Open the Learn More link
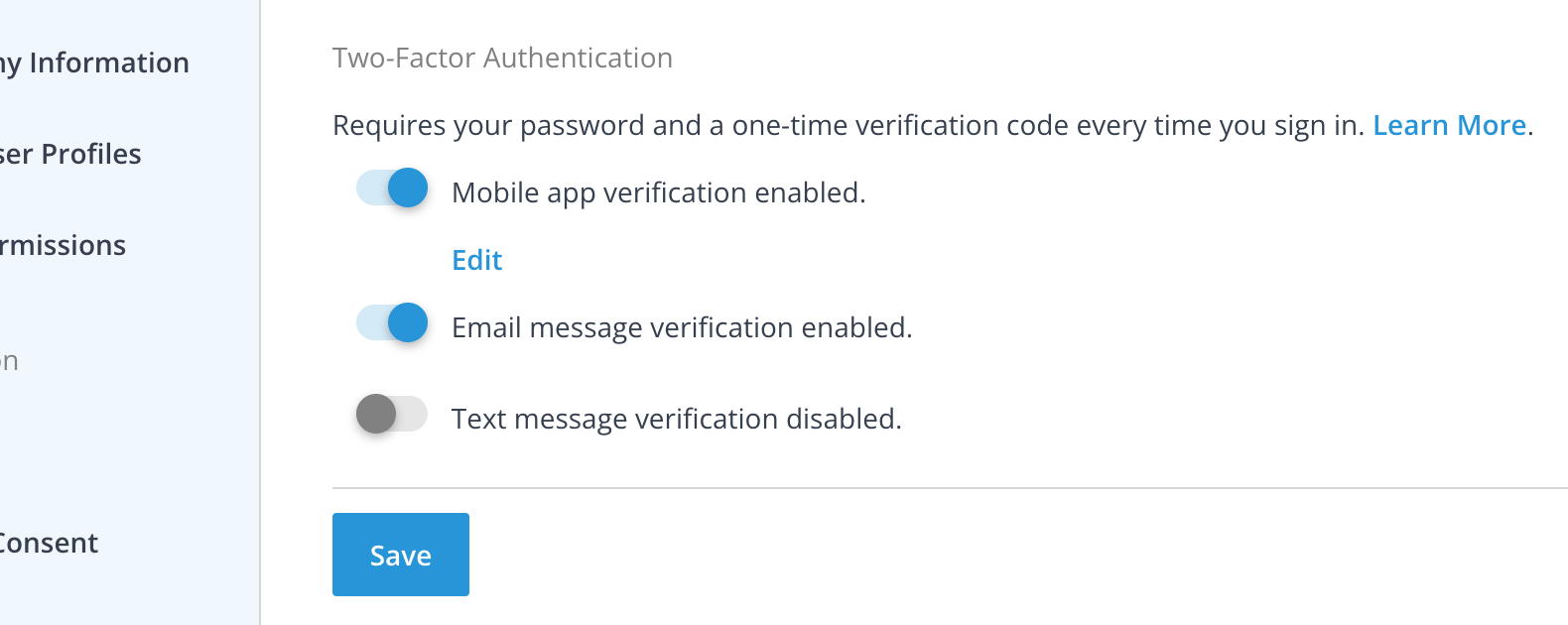The width and height of the screenshot is (1568, 625). 1449,125
